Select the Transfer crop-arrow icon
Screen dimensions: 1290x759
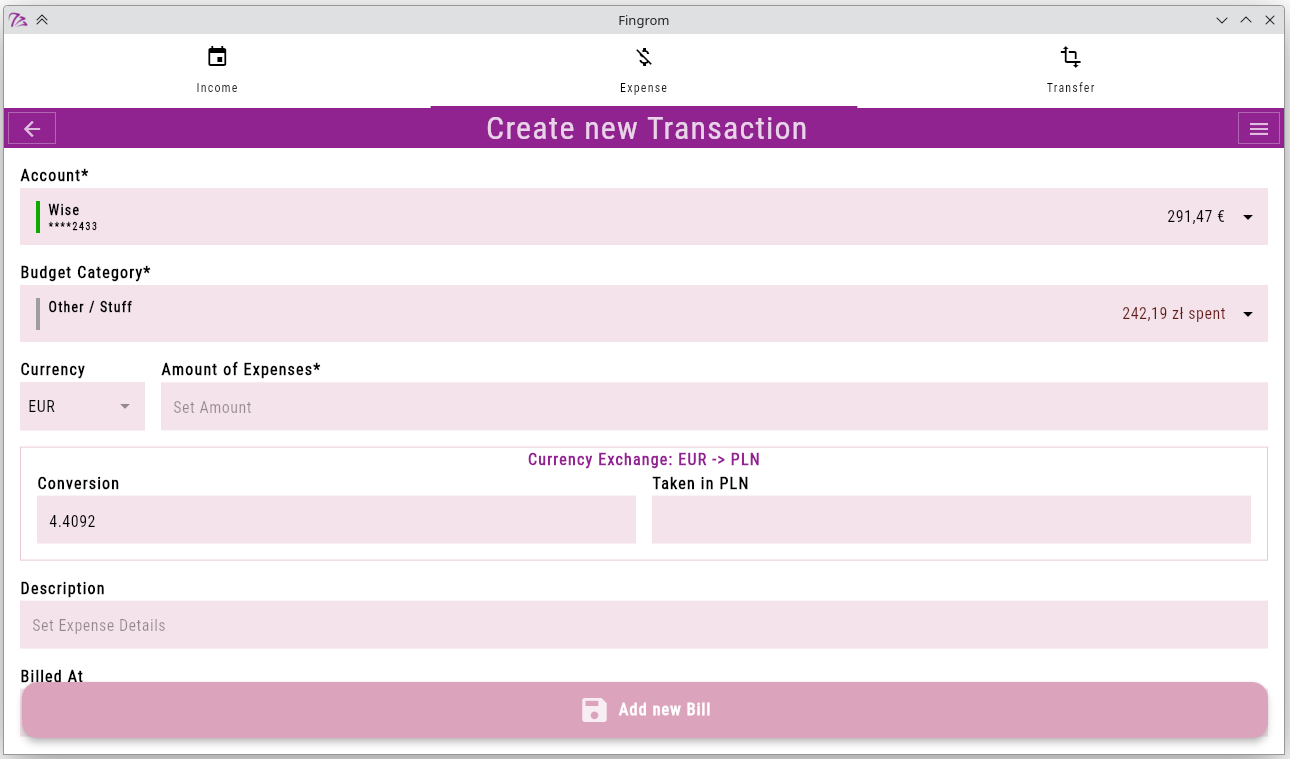1070,57
